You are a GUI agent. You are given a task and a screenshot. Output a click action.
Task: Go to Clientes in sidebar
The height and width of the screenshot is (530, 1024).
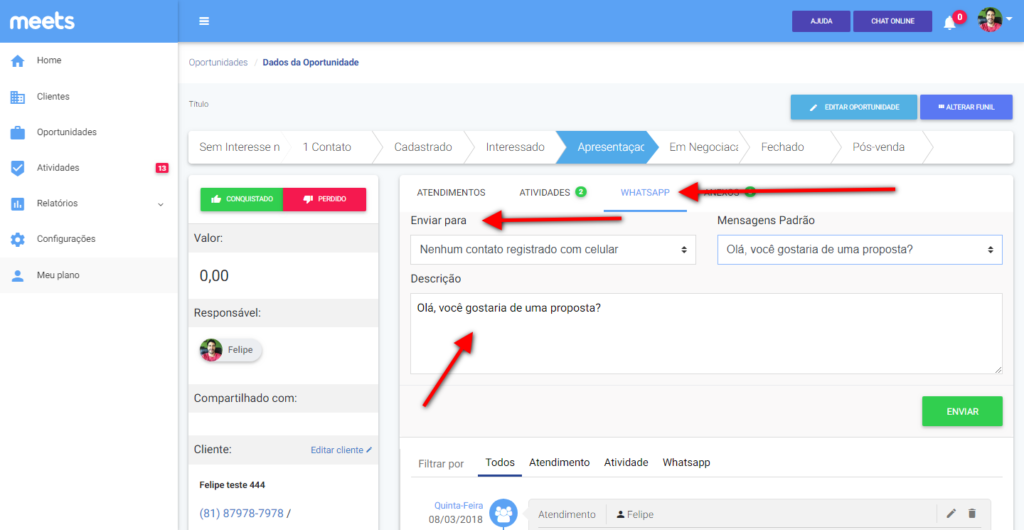53,97
